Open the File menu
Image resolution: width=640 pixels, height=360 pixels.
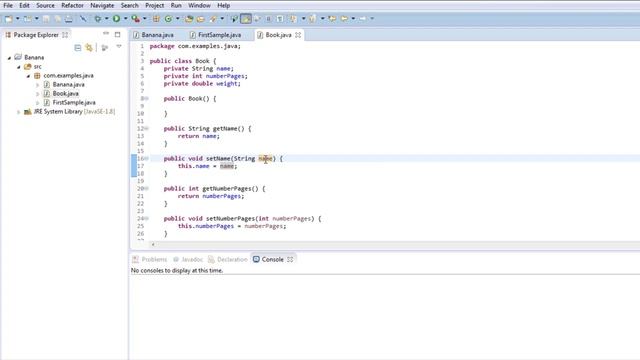pyautogui.click(x=8, y=5)
